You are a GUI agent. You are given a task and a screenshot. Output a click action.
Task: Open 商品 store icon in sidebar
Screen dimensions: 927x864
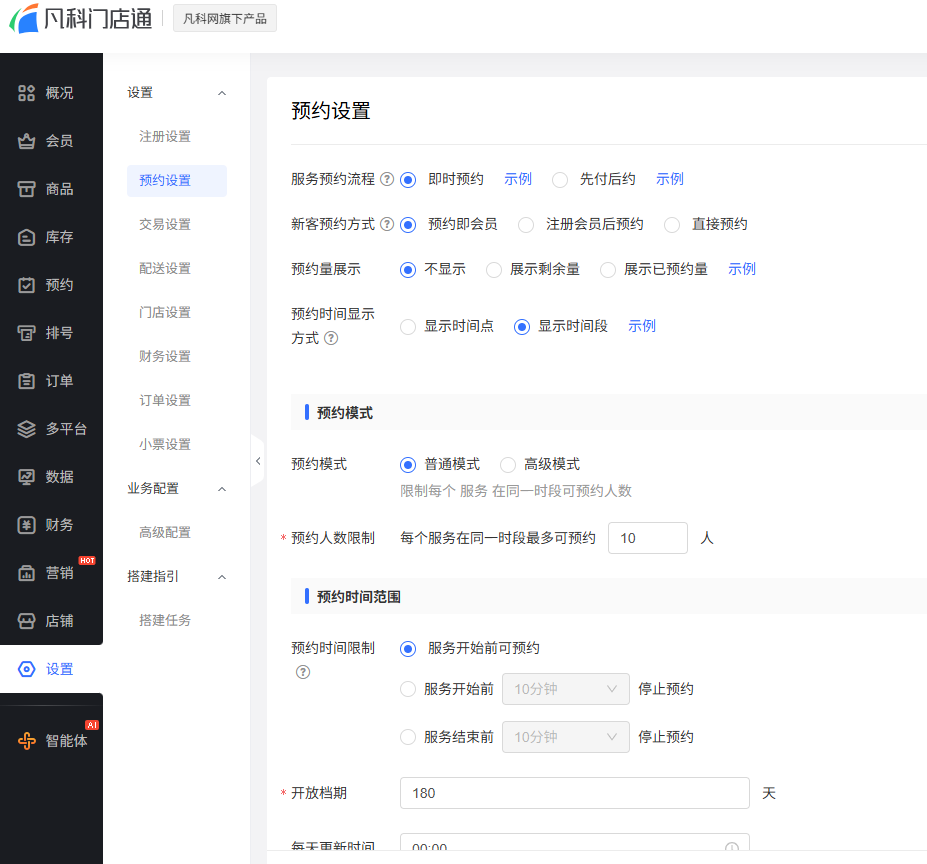[x=27, y=189]
